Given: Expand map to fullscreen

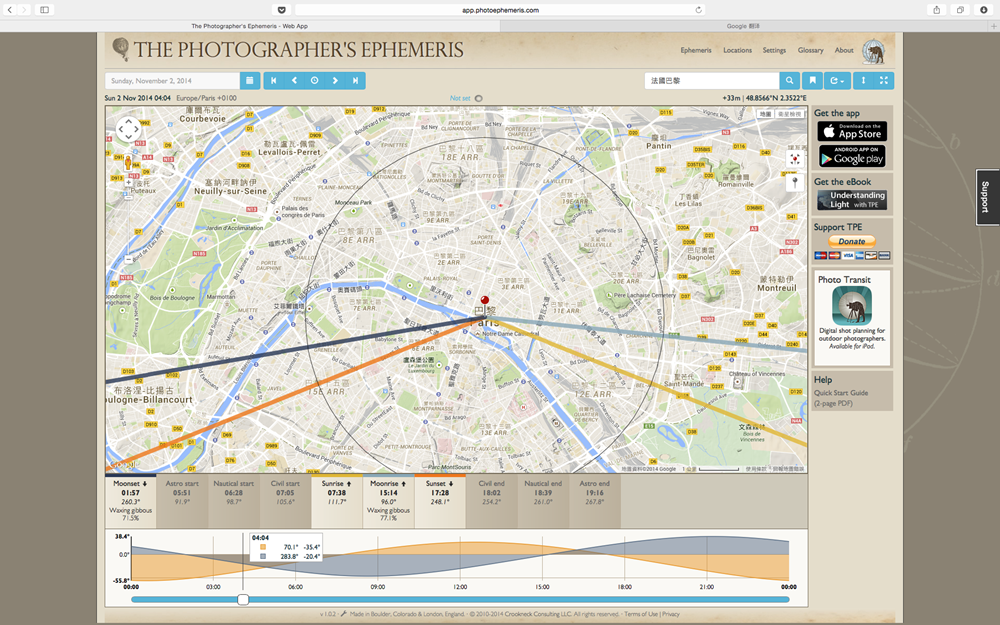Looking at the screenshot, I should pos(884,81).
